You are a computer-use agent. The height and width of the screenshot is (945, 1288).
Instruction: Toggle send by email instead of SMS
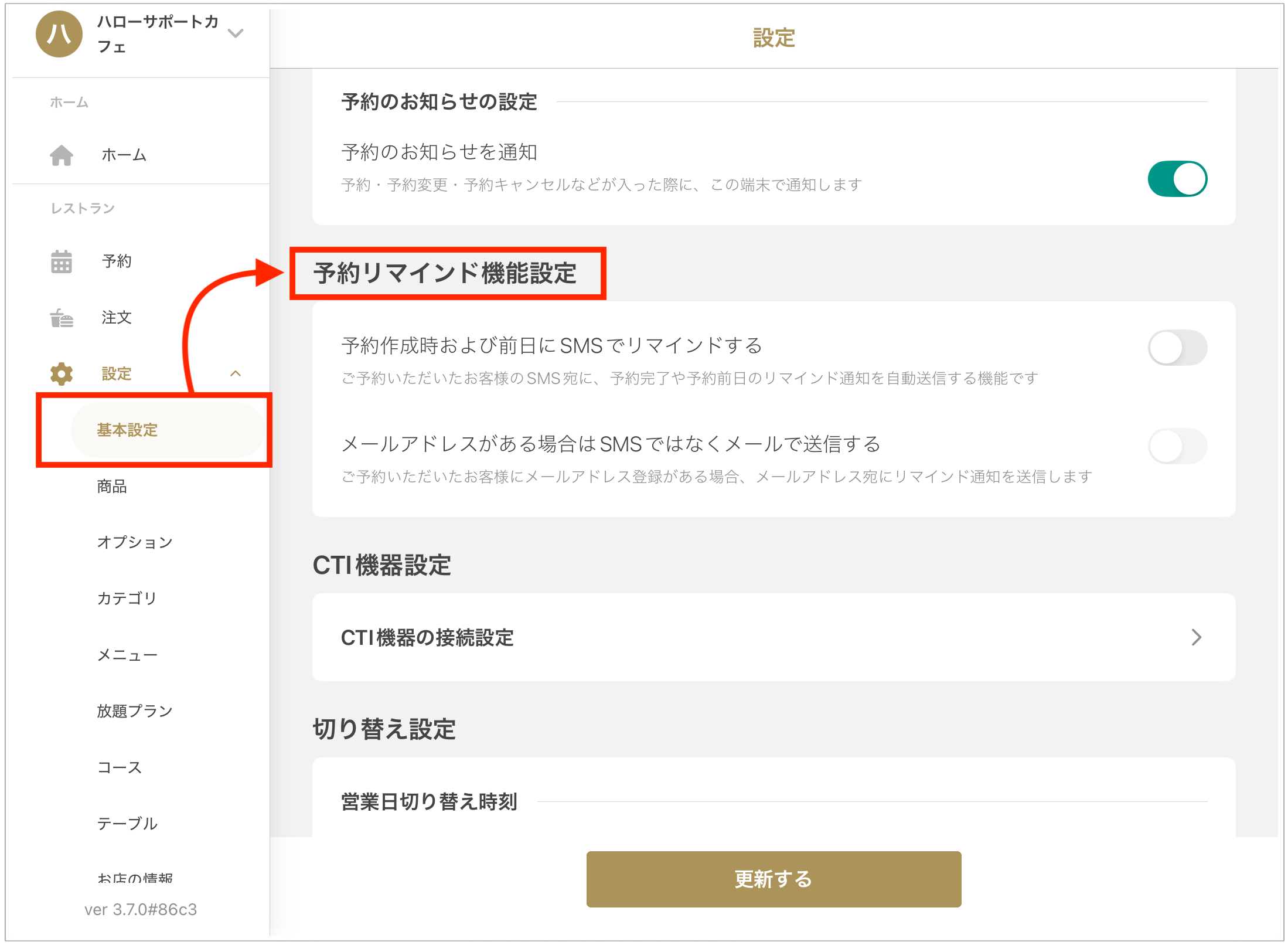(1177, 446)
